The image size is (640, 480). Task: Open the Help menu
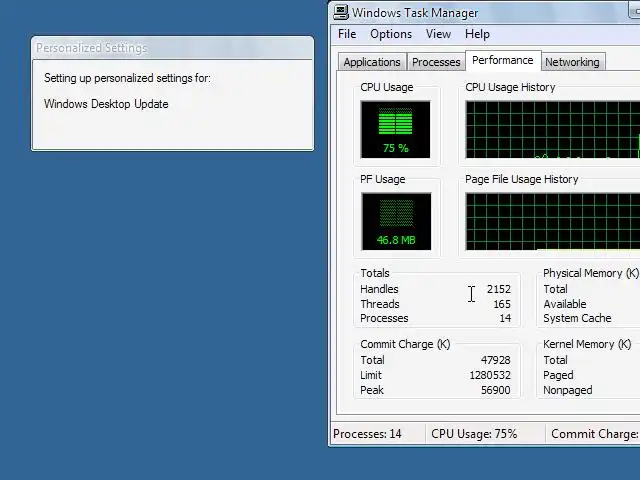coord(477,34)
